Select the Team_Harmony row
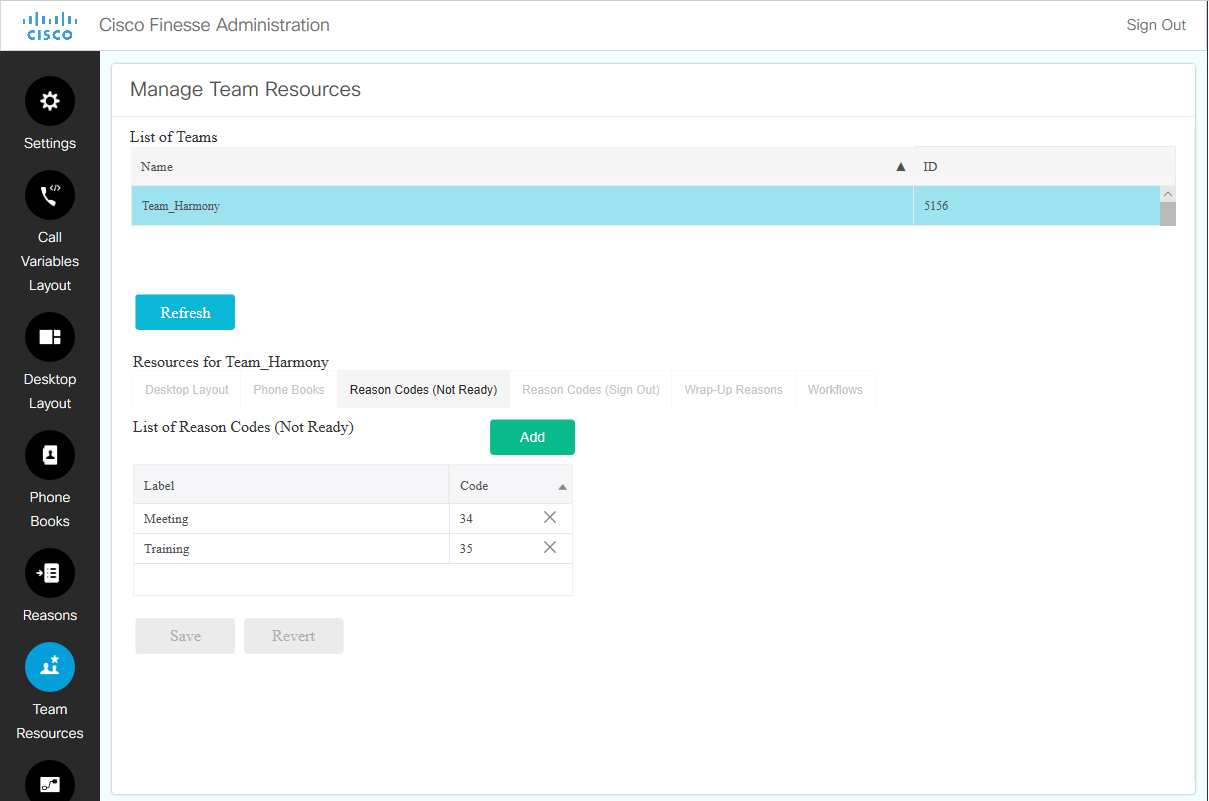This screenshot has height=801, width=1209. (x=646, y=206)
